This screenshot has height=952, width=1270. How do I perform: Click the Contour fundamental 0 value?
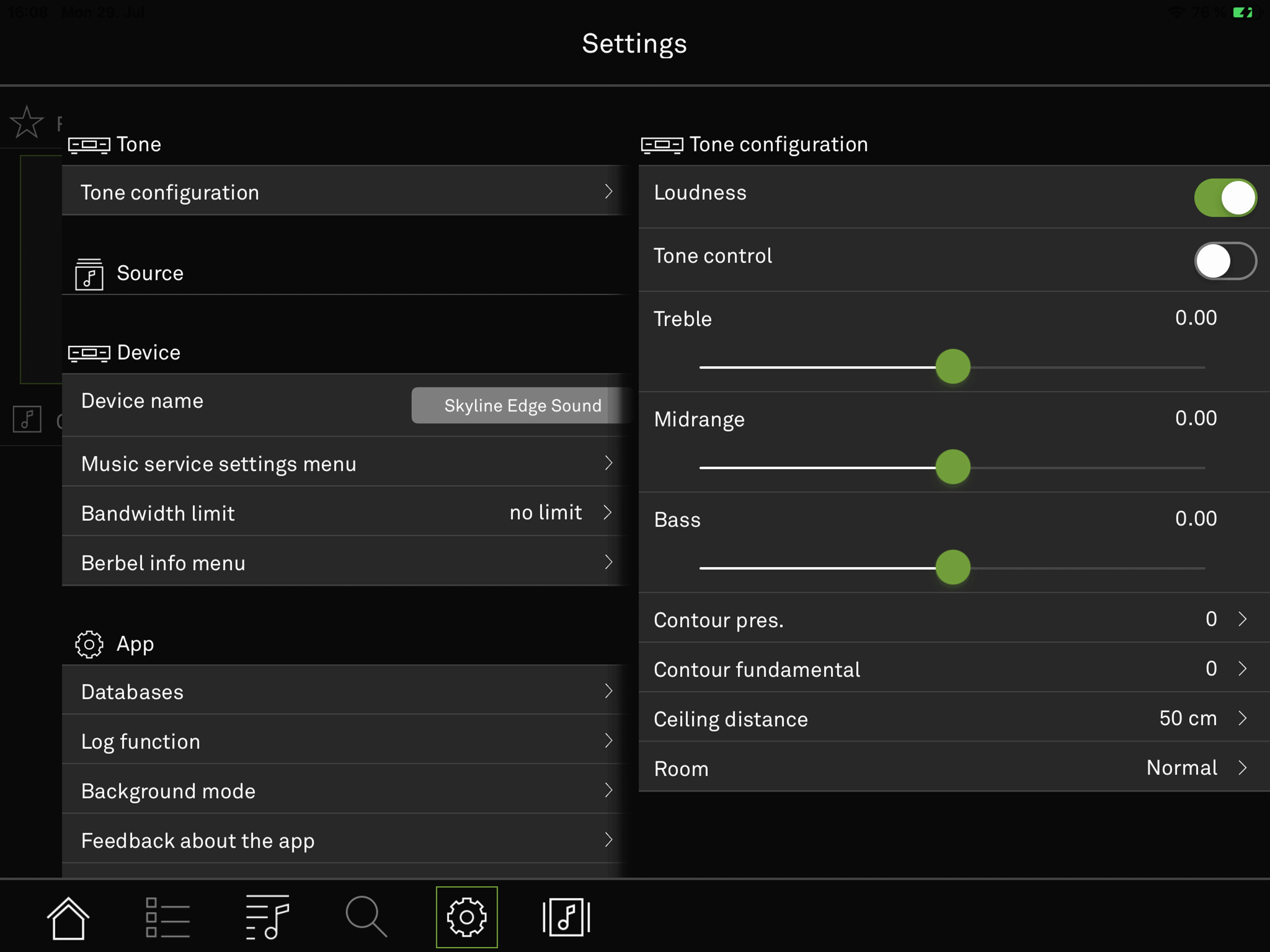point(1211,668)
